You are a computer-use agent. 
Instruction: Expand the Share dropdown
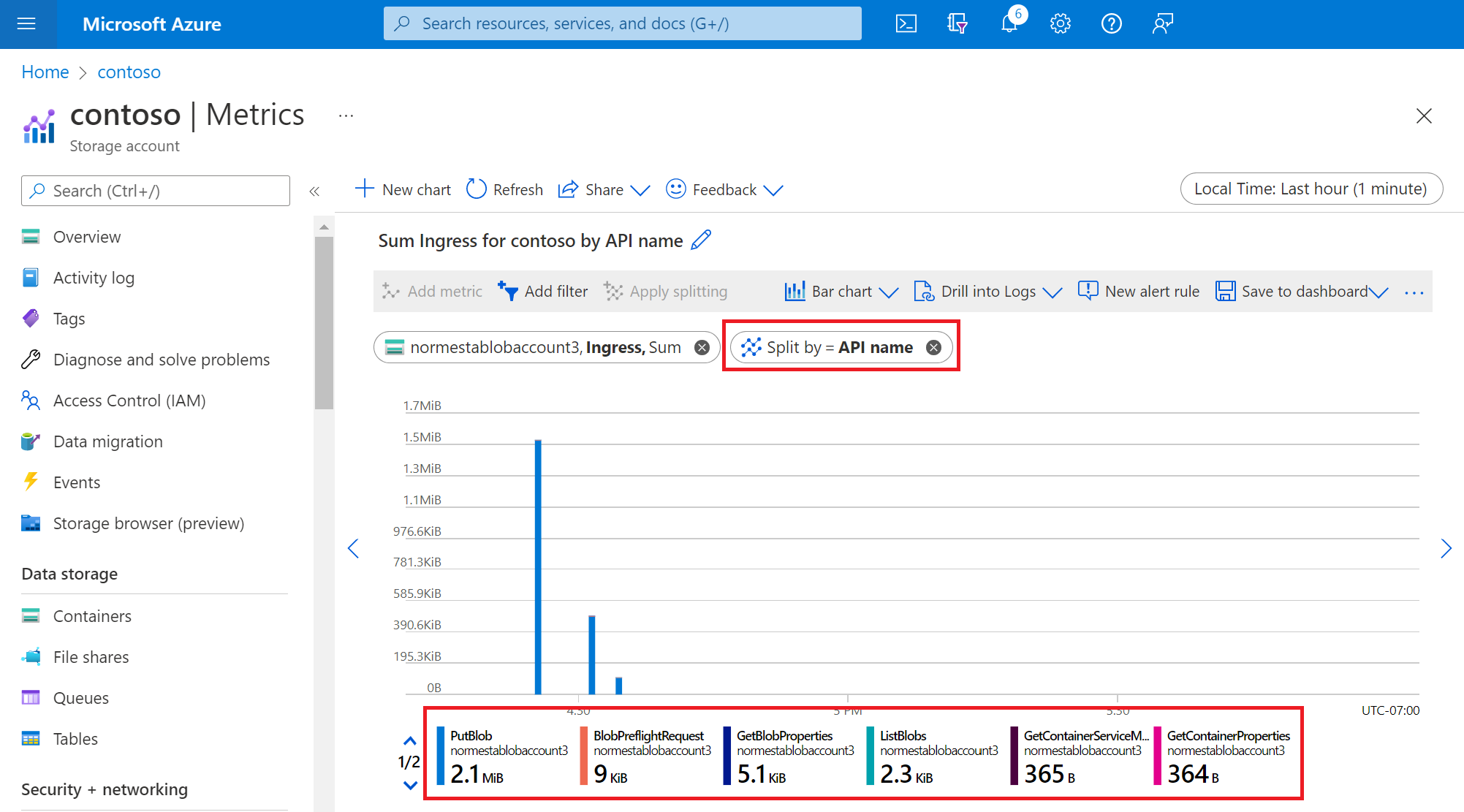tap(641, 189)
